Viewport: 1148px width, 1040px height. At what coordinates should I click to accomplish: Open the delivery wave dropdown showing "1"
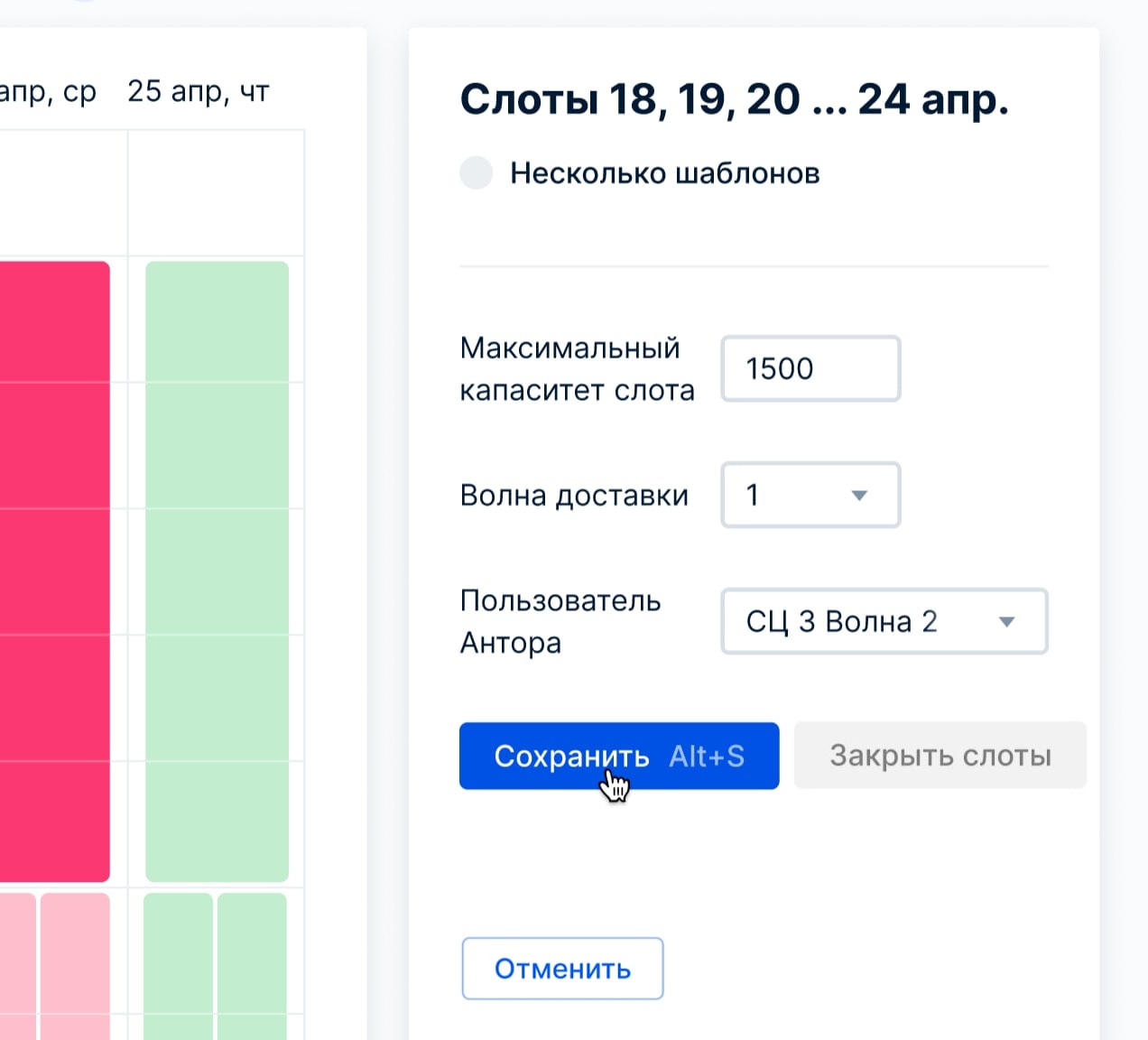[810, 495]
